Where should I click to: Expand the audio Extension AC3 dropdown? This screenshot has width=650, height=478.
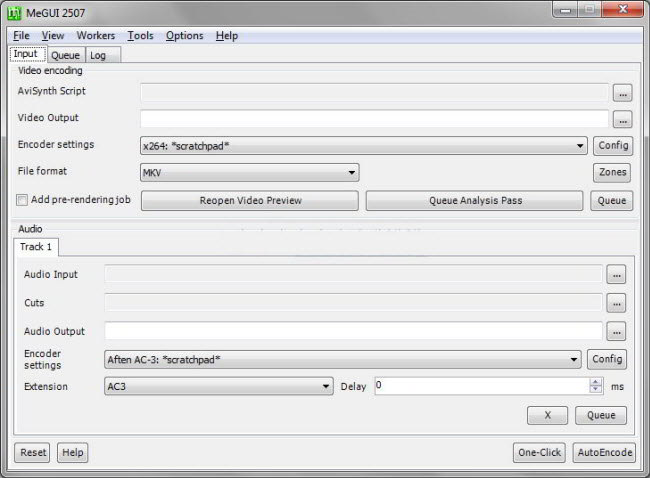(218, 386)
